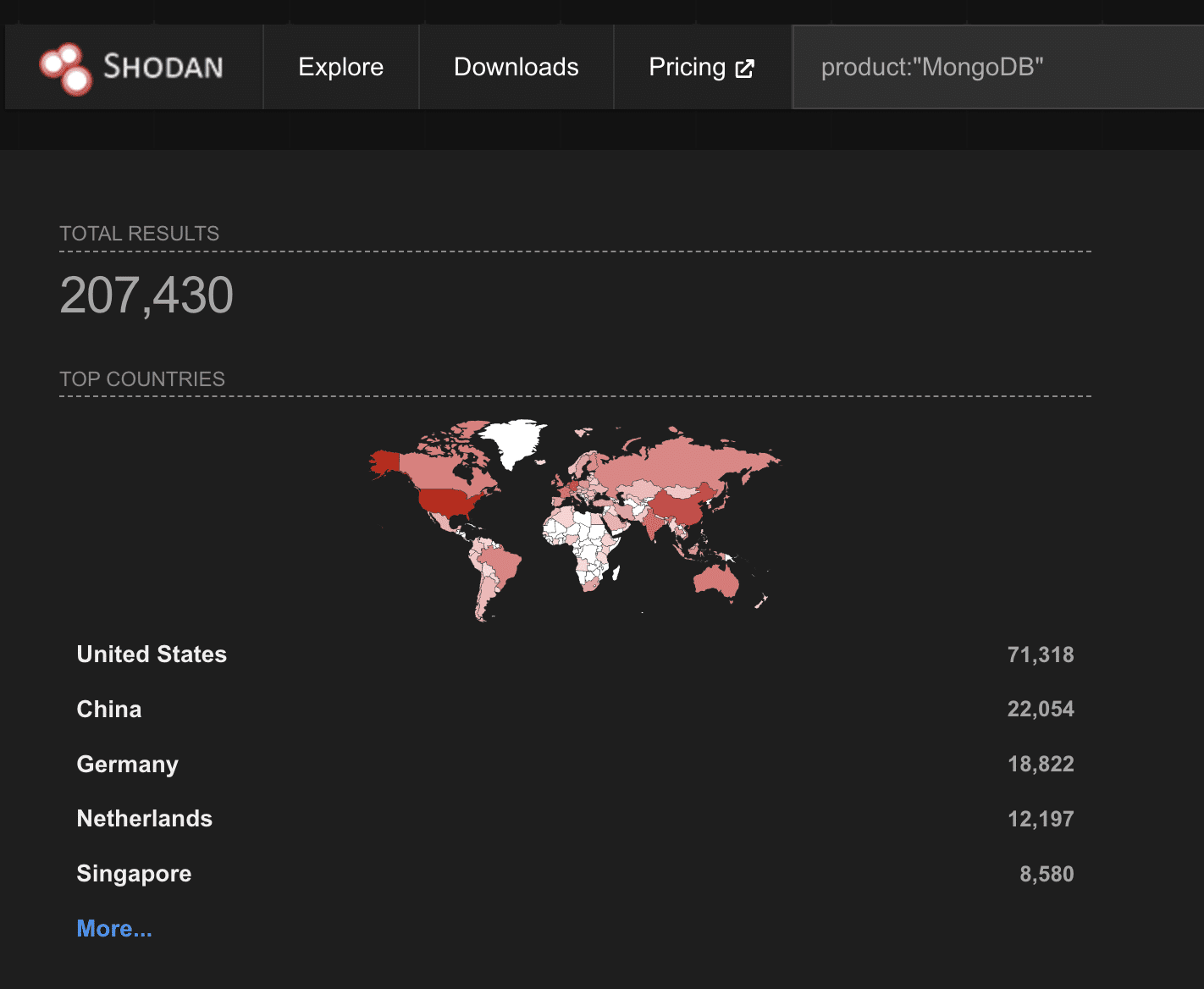Filter results by China
The width and height of the screenshot is (1204, 989).
[x=109, y=710]
